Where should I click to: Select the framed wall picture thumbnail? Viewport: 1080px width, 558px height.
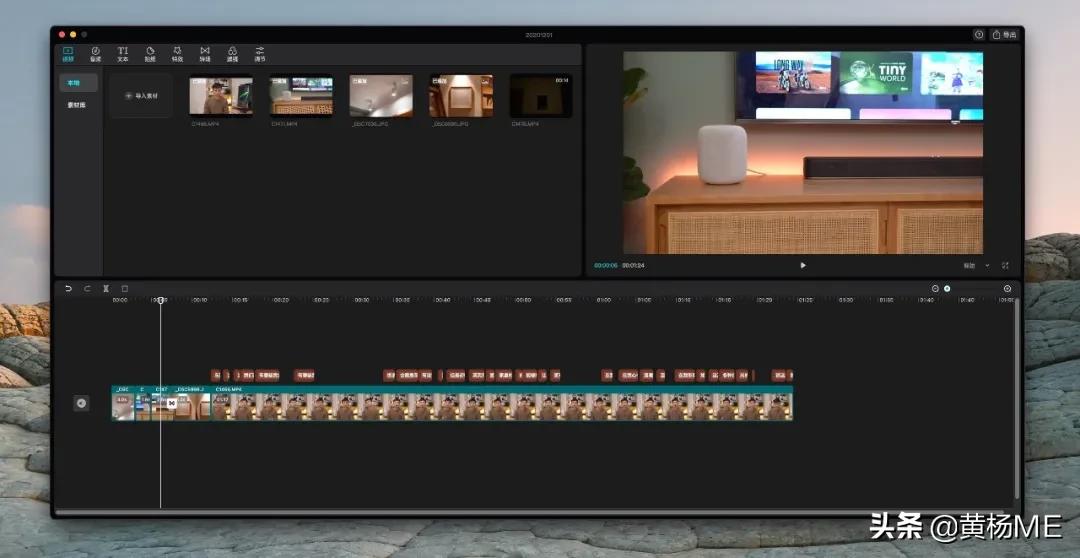461,96
